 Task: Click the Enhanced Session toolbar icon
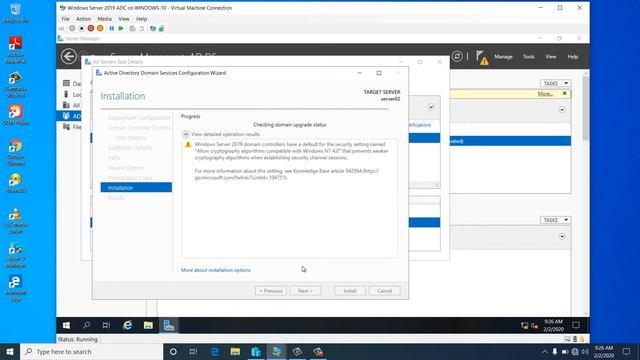153,29
